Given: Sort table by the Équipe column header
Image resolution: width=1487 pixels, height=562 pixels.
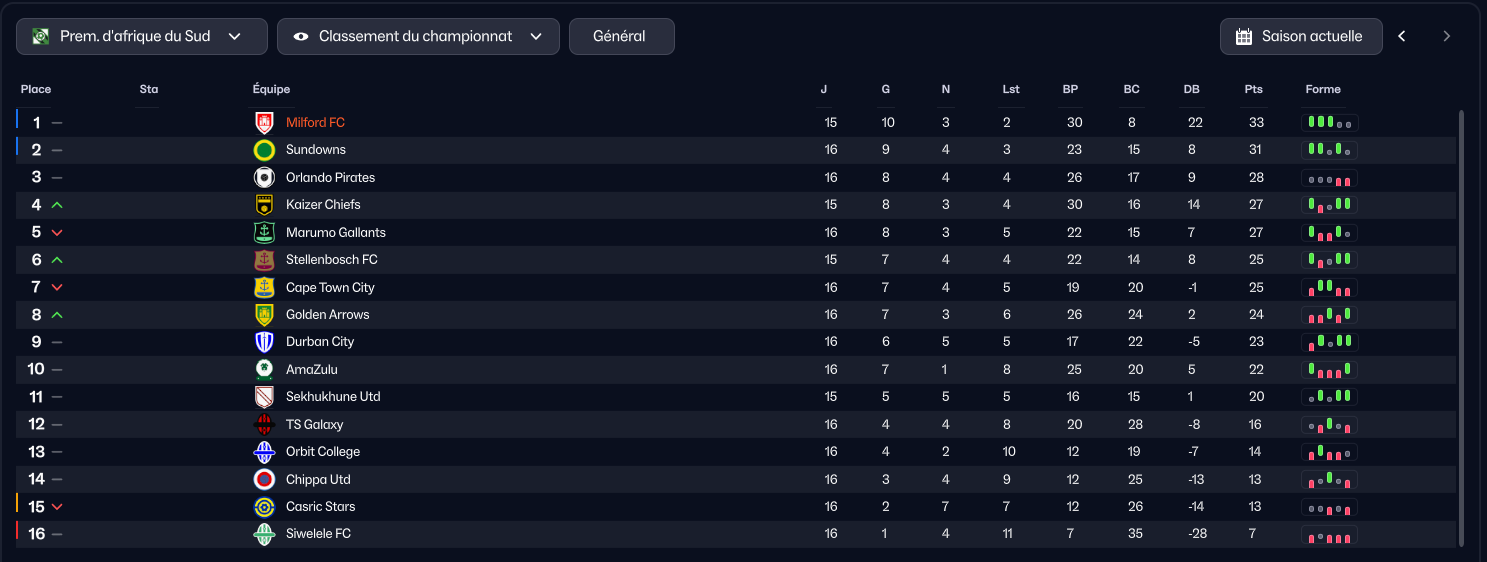Looking at the screenshot, I should click(x=271, y=89).
